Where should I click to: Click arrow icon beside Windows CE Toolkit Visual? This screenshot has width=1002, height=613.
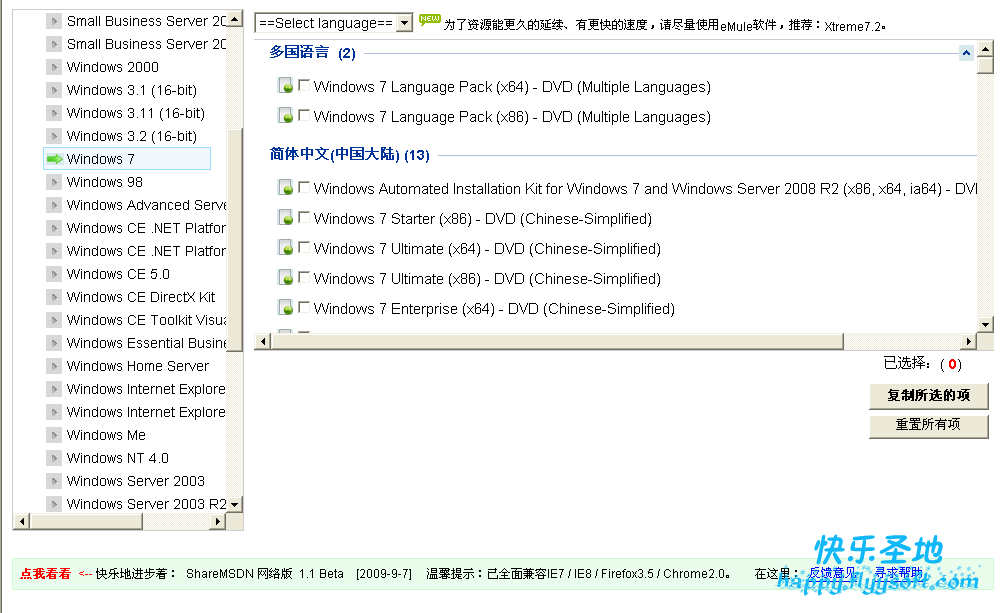[54, 320]
